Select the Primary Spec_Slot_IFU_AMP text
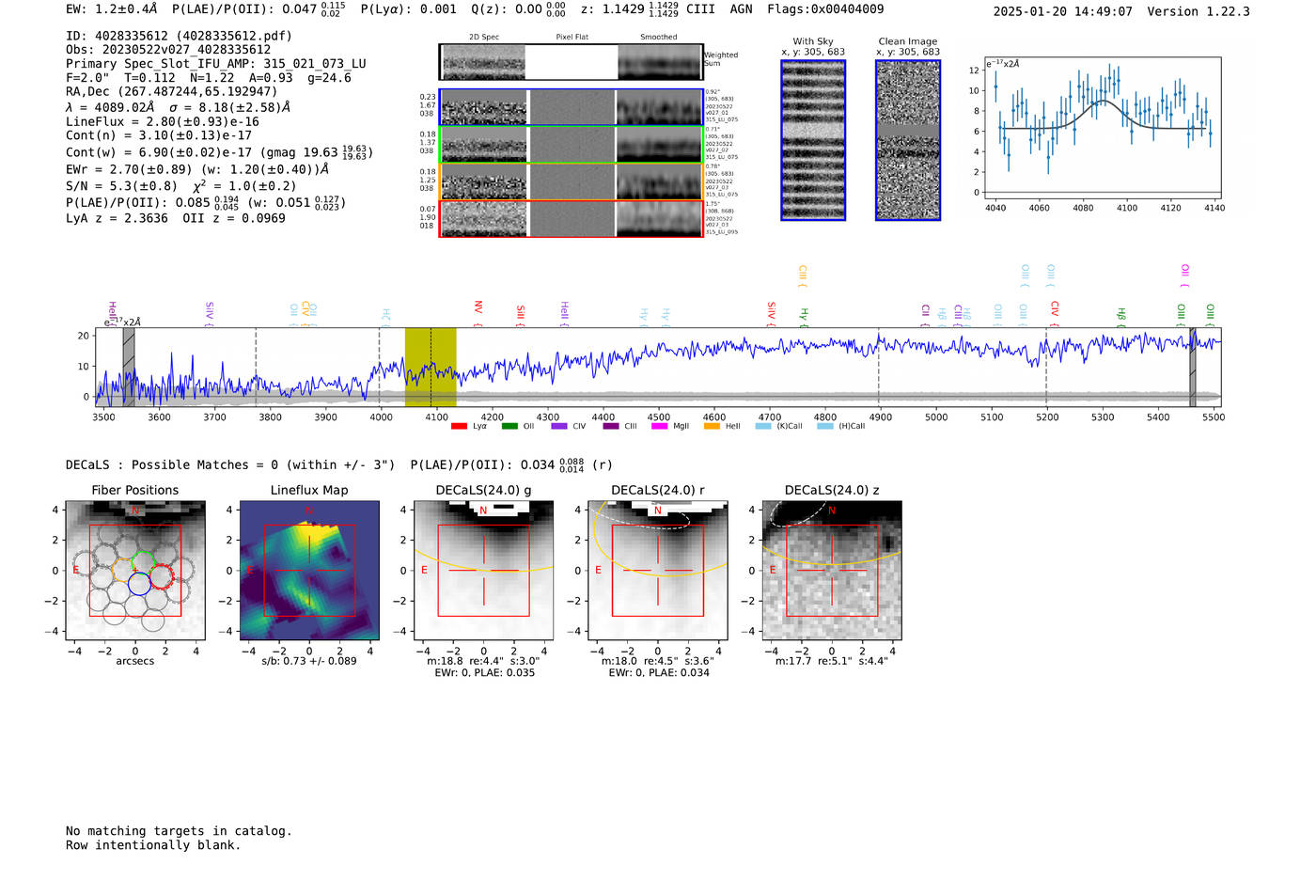 (x=216, y=64)
